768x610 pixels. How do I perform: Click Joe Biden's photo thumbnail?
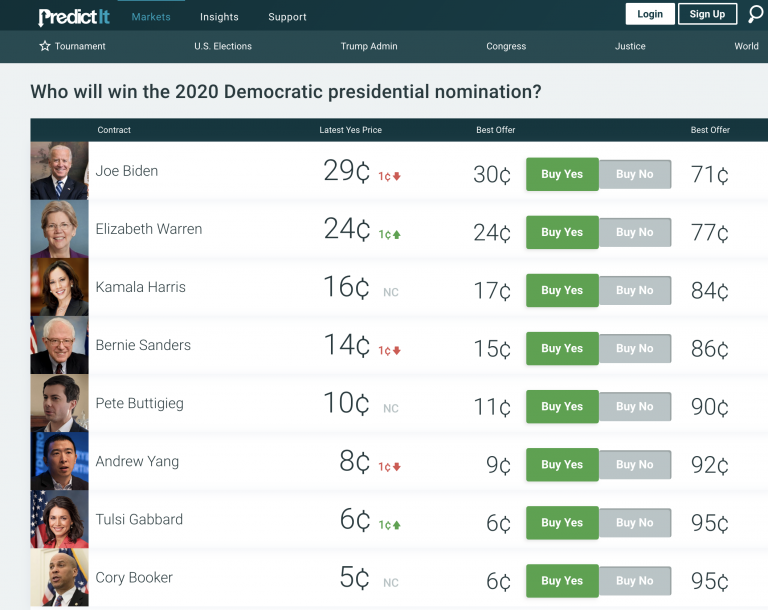coord(59,171)
